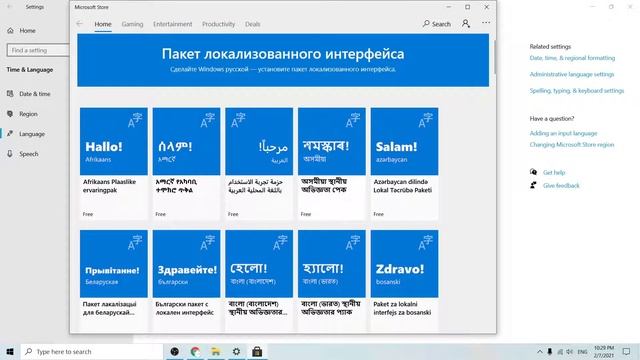This screenshot has height=360, width=640.
Task: Click the taskbar 'Type here to search' box
Action: click(x=92, y=351)
